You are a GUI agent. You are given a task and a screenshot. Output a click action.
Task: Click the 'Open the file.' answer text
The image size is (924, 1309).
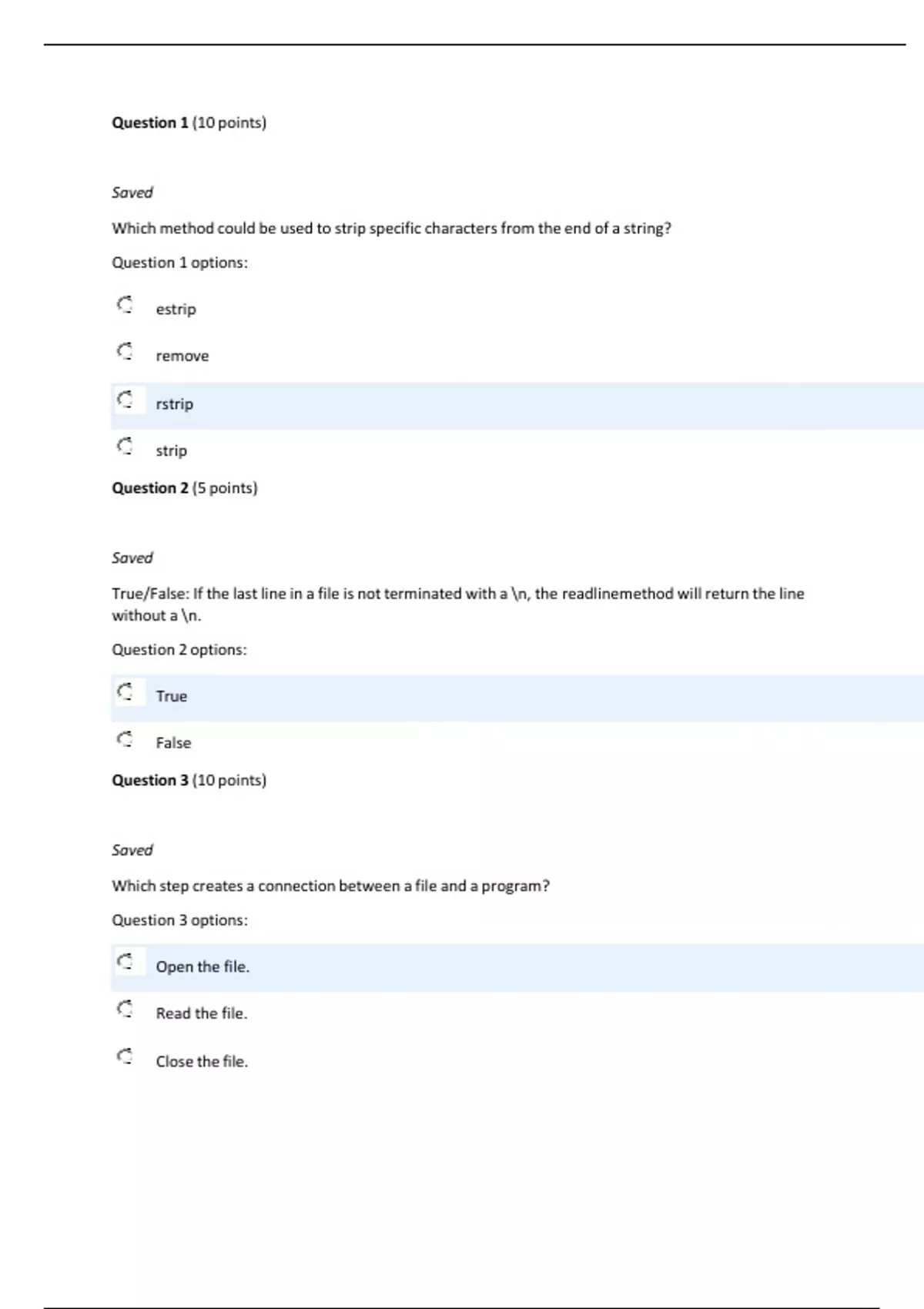pos(203,967)
